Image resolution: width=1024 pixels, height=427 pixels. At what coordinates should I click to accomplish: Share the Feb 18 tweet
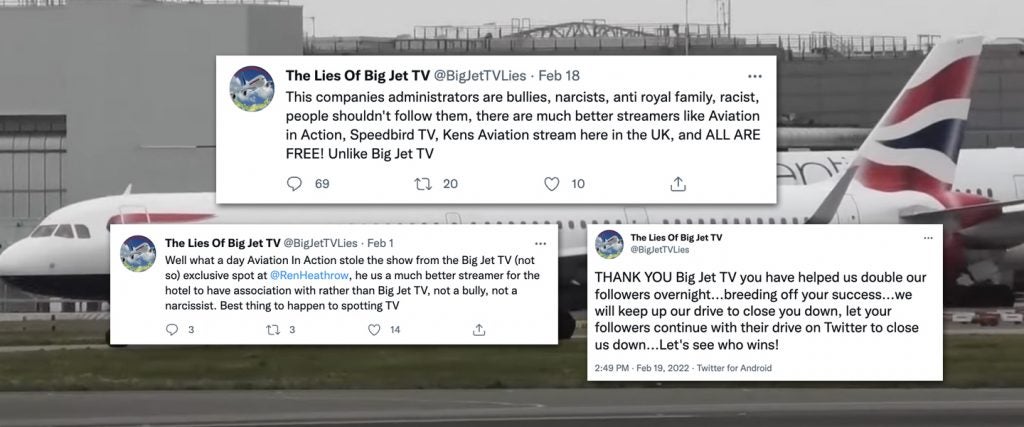pos(679,184)
